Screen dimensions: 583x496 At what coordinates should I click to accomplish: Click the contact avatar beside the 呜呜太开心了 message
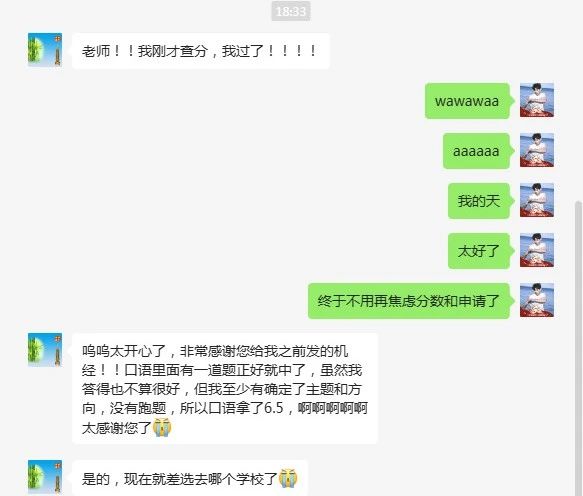pyautogui.click(x=45, y=350)
